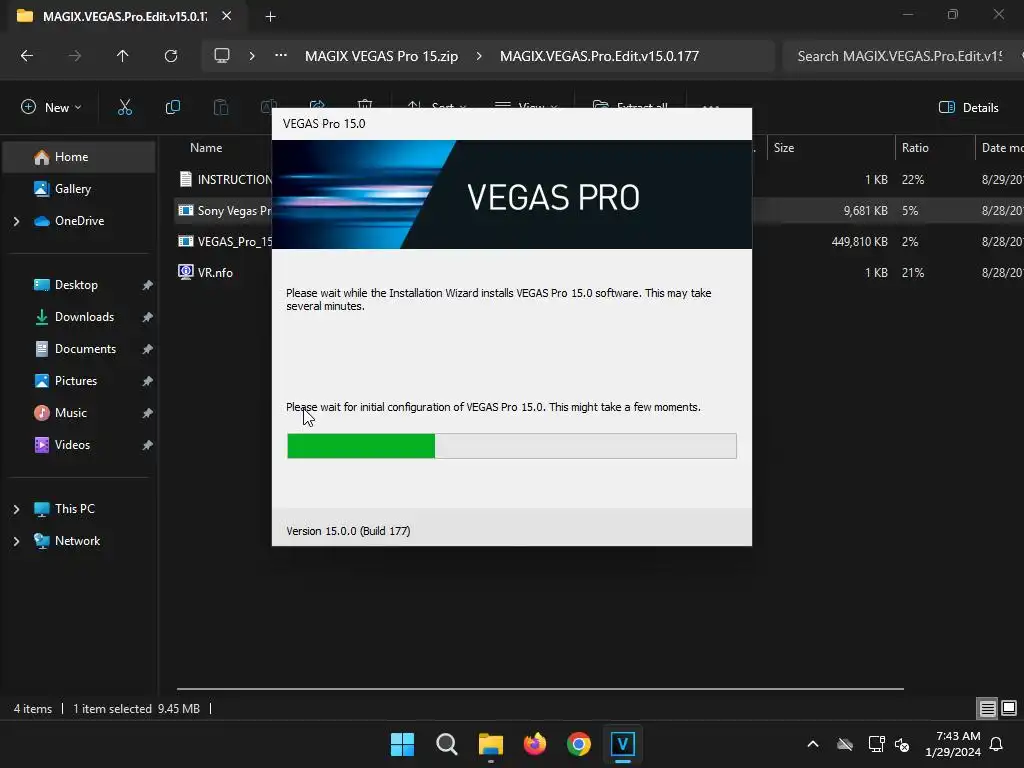
Task: Open the muted volume tray icon
Action: [x=902, y=744]
